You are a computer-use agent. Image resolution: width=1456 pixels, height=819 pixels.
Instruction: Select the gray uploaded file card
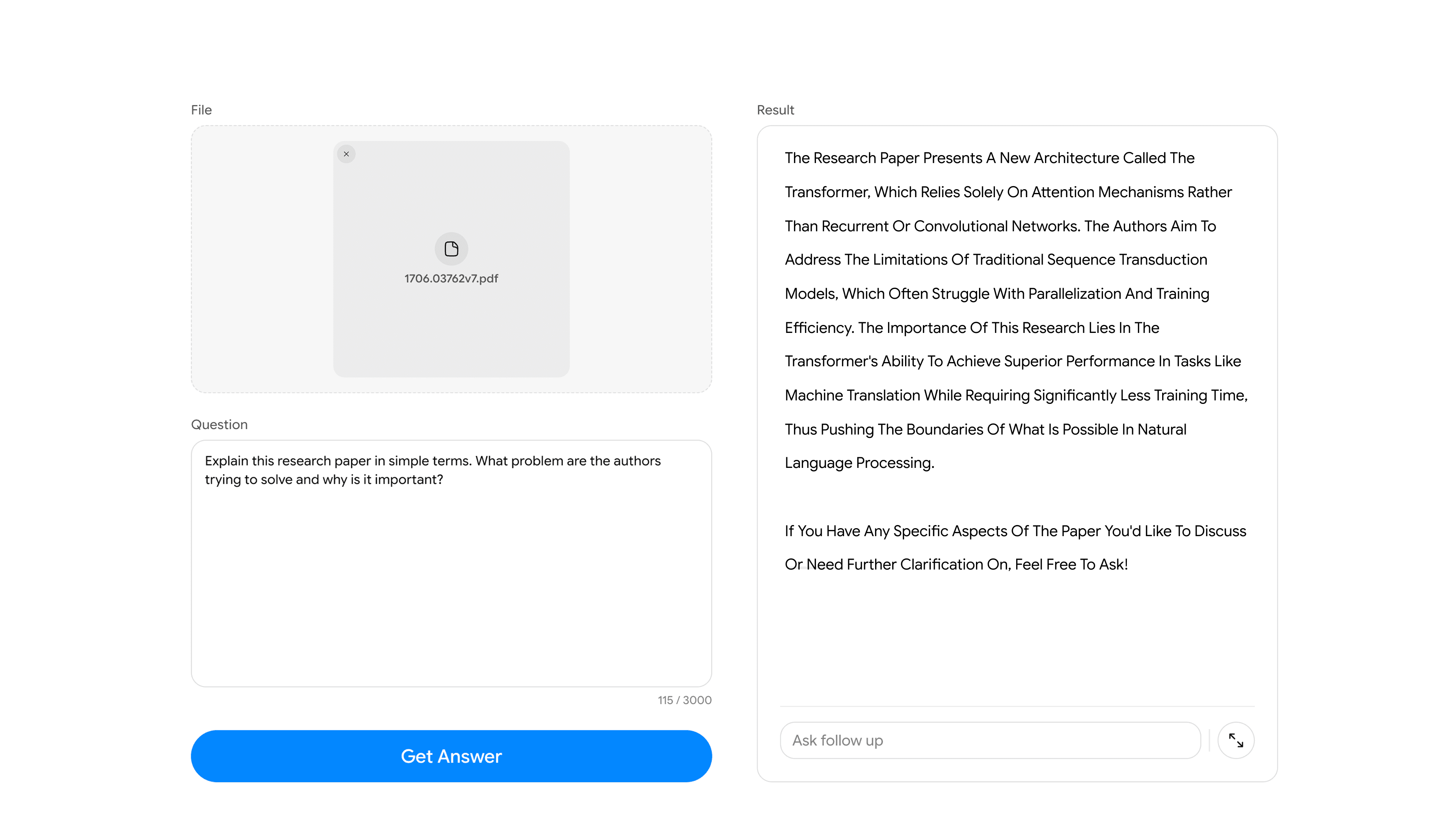click(x=451, y=328)
